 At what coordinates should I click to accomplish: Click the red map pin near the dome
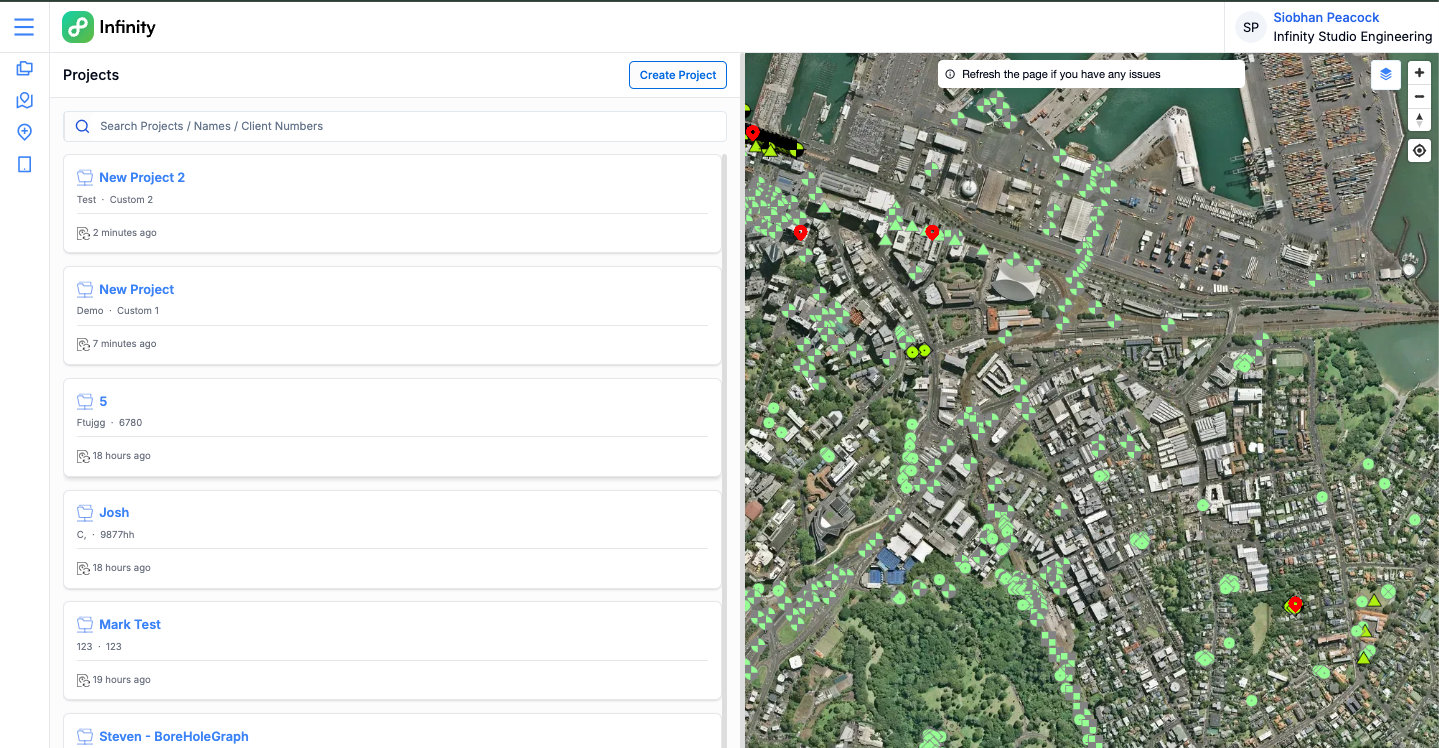pyautogui.click(x=932, y=232)
